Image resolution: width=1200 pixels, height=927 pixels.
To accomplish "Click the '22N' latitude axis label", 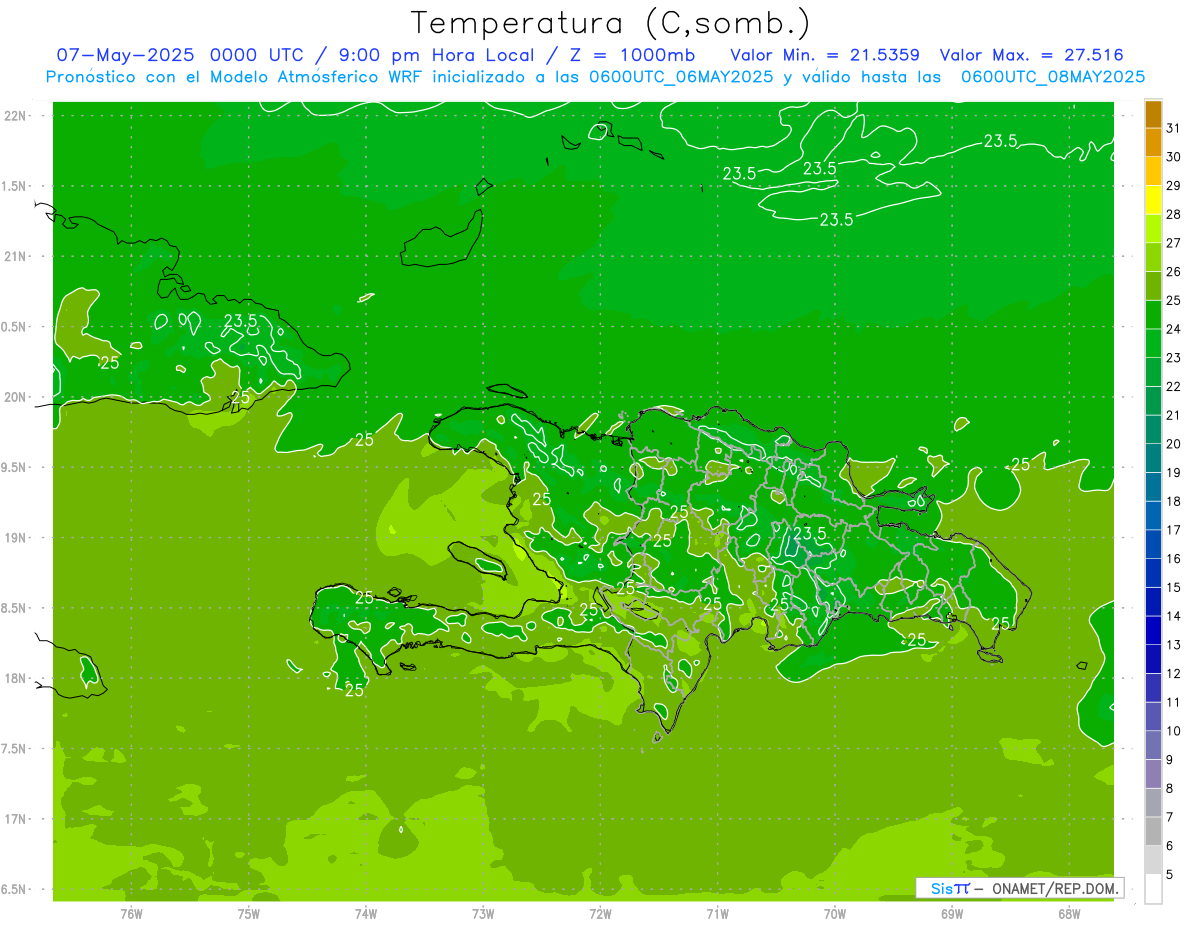I will point(15,116).
